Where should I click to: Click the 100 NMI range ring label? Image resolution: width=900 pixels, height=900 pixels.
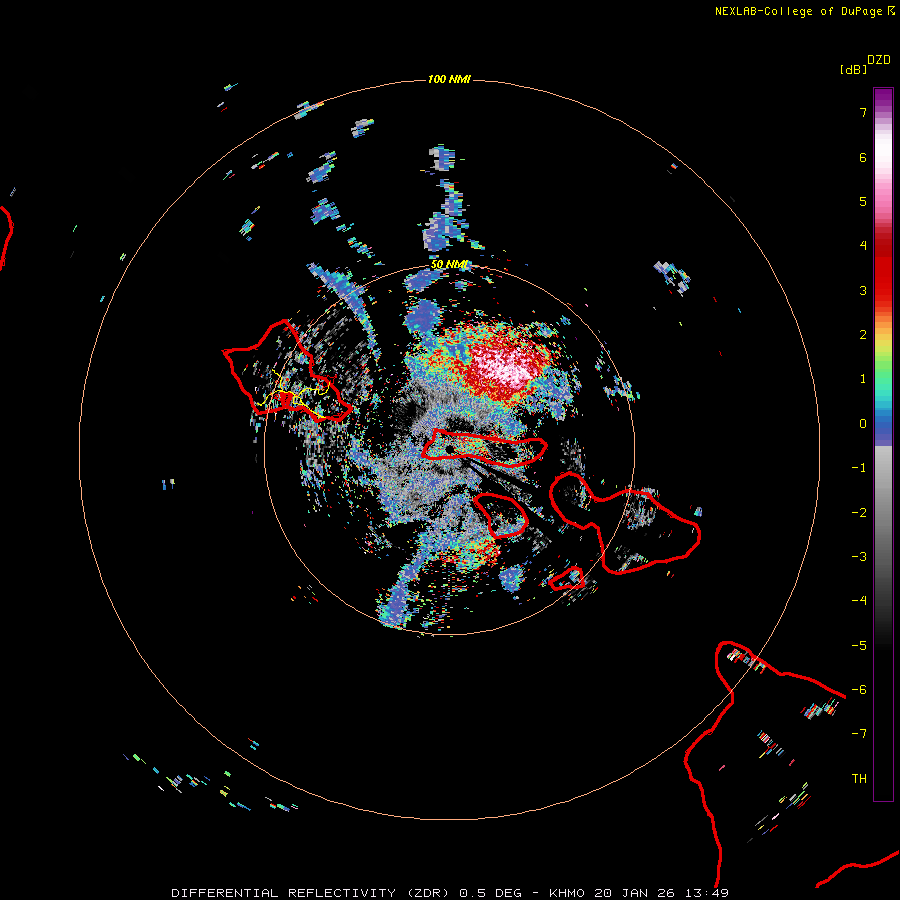tap(449, 79)
